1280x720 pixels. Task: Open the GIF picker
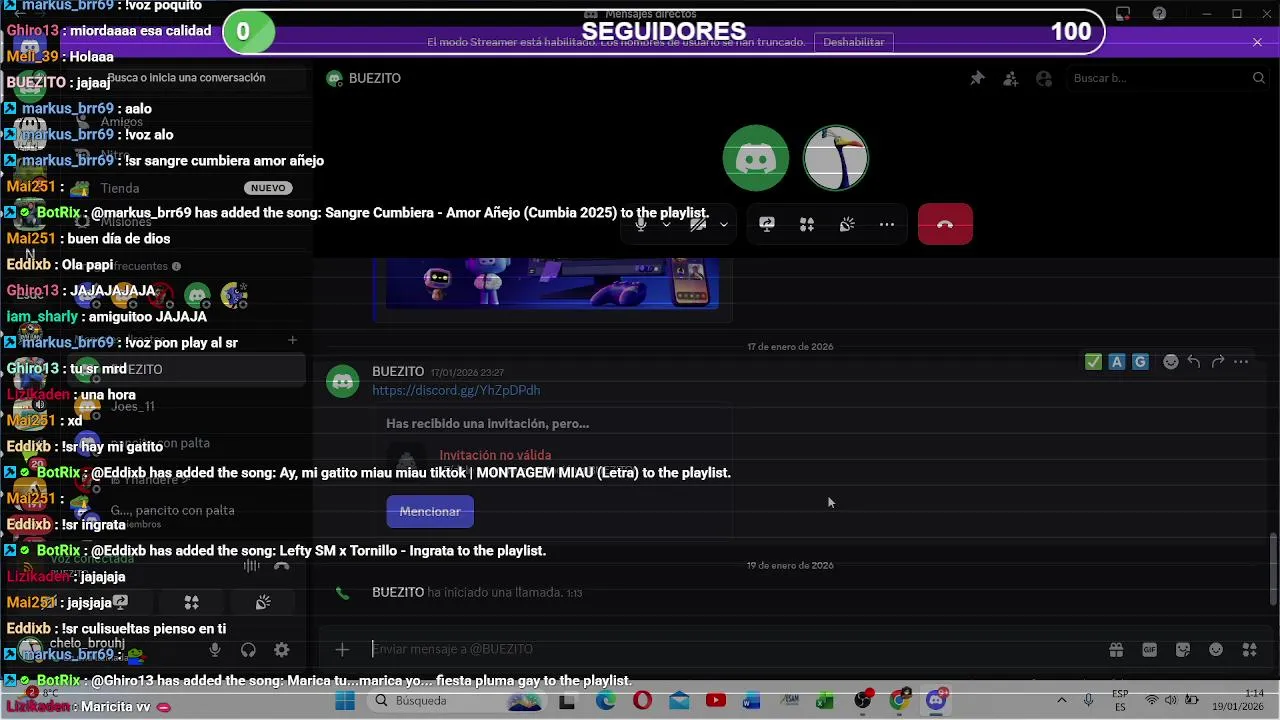point(1149,650)
